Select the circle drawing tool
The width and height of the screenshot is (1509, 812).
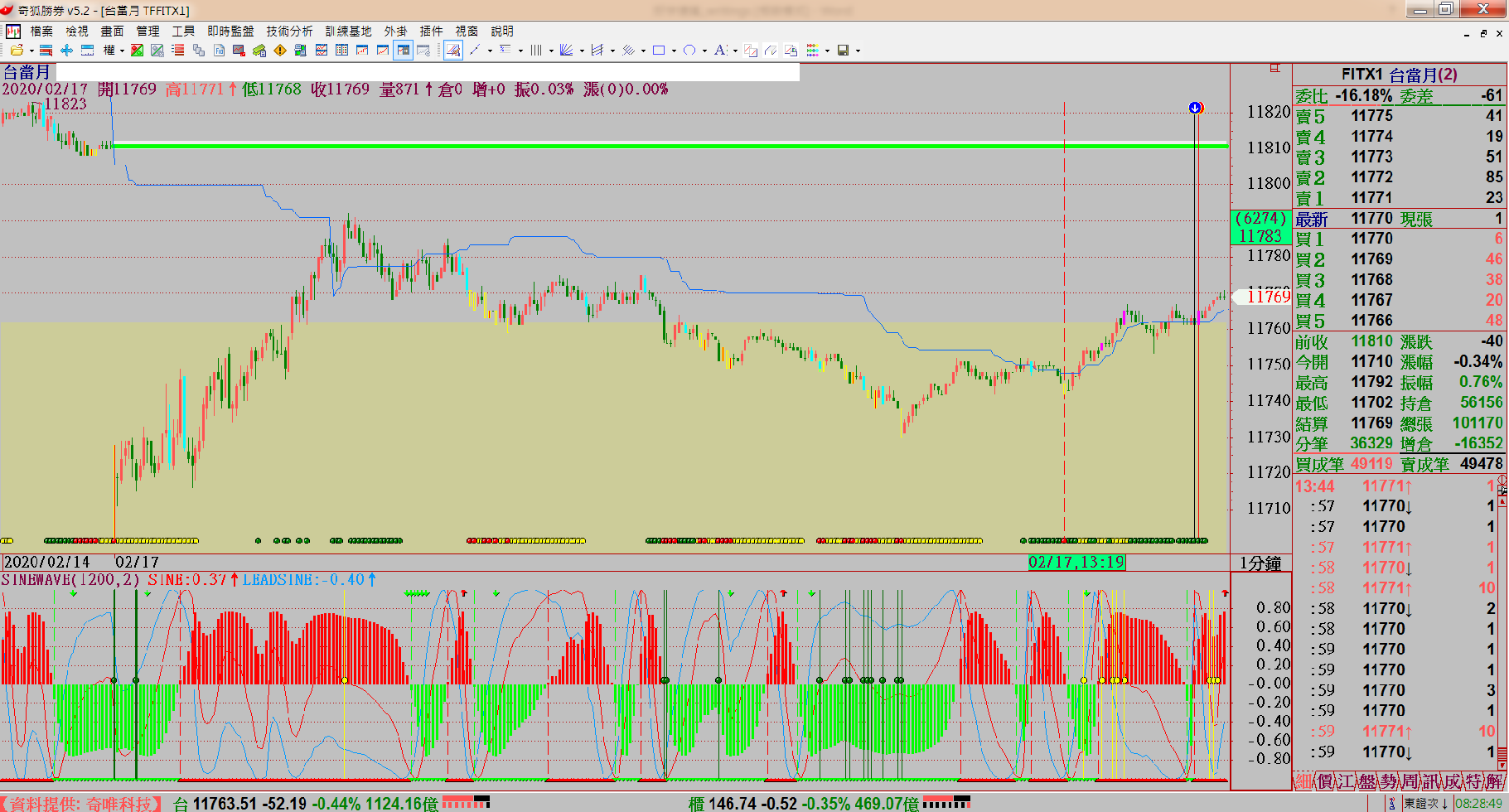689,51
